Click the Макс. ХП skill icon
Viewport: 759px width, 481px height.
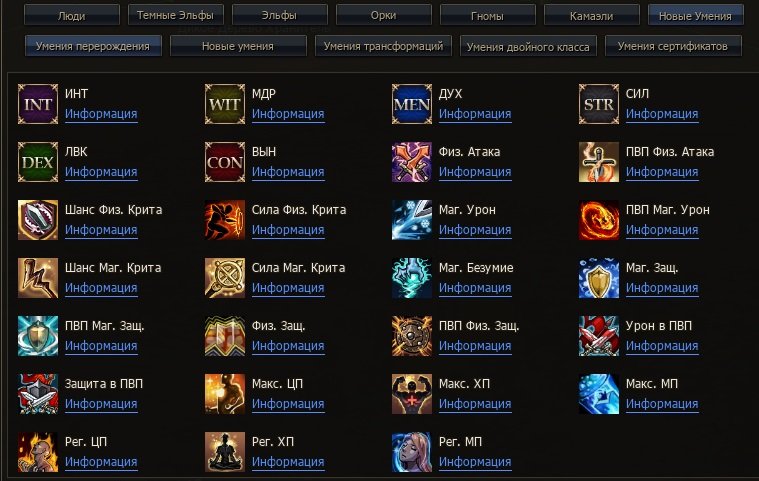411,394
